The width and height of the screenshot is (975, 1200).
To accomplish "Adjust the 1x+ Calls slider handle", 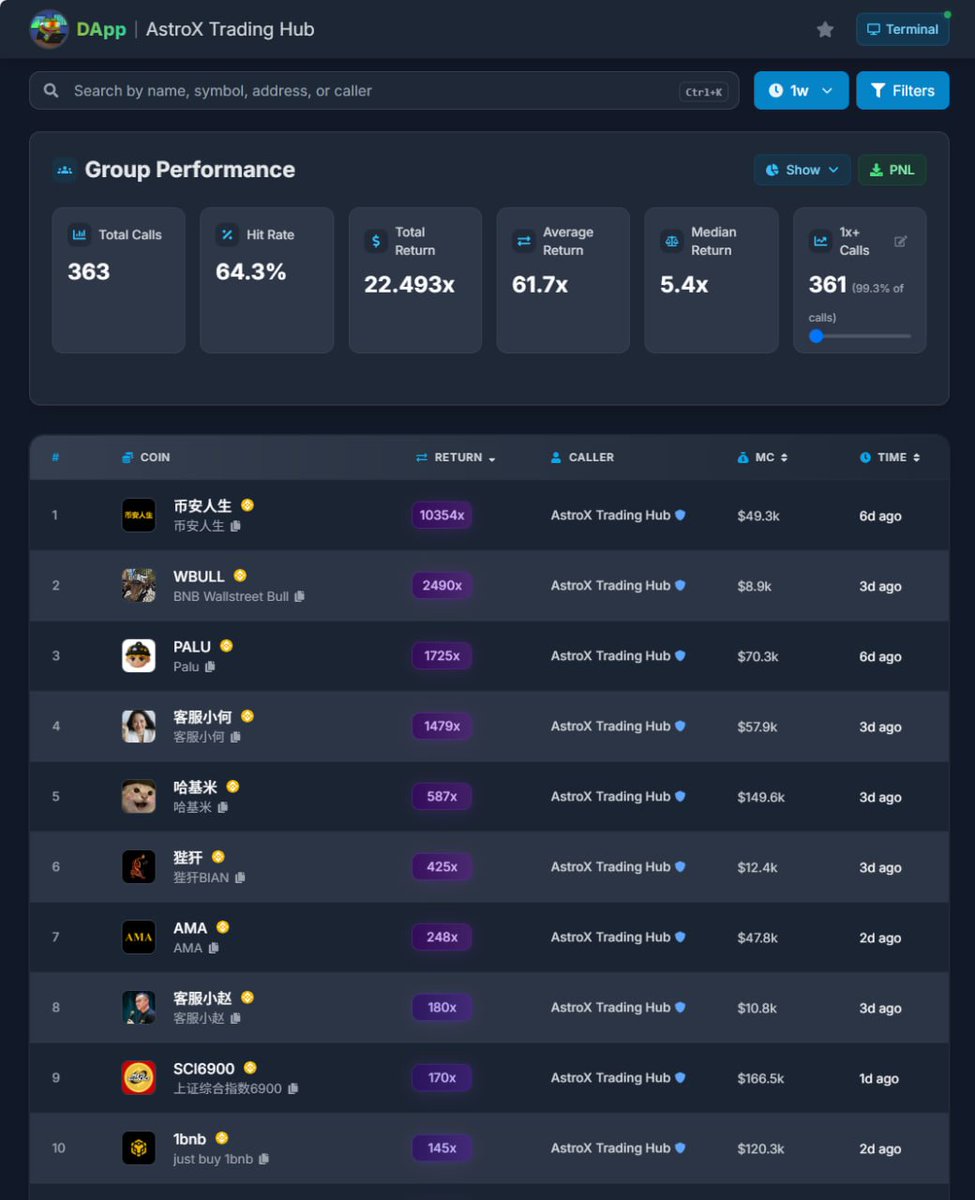I will tap(816, 336).
